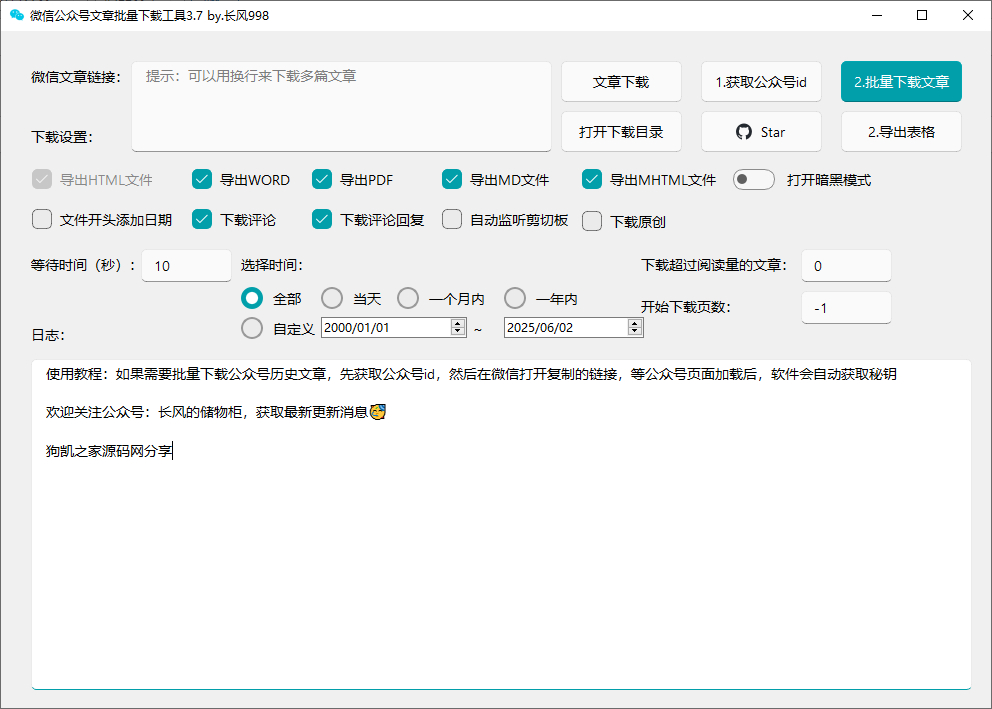Select the 一年内 time range option

514,297
